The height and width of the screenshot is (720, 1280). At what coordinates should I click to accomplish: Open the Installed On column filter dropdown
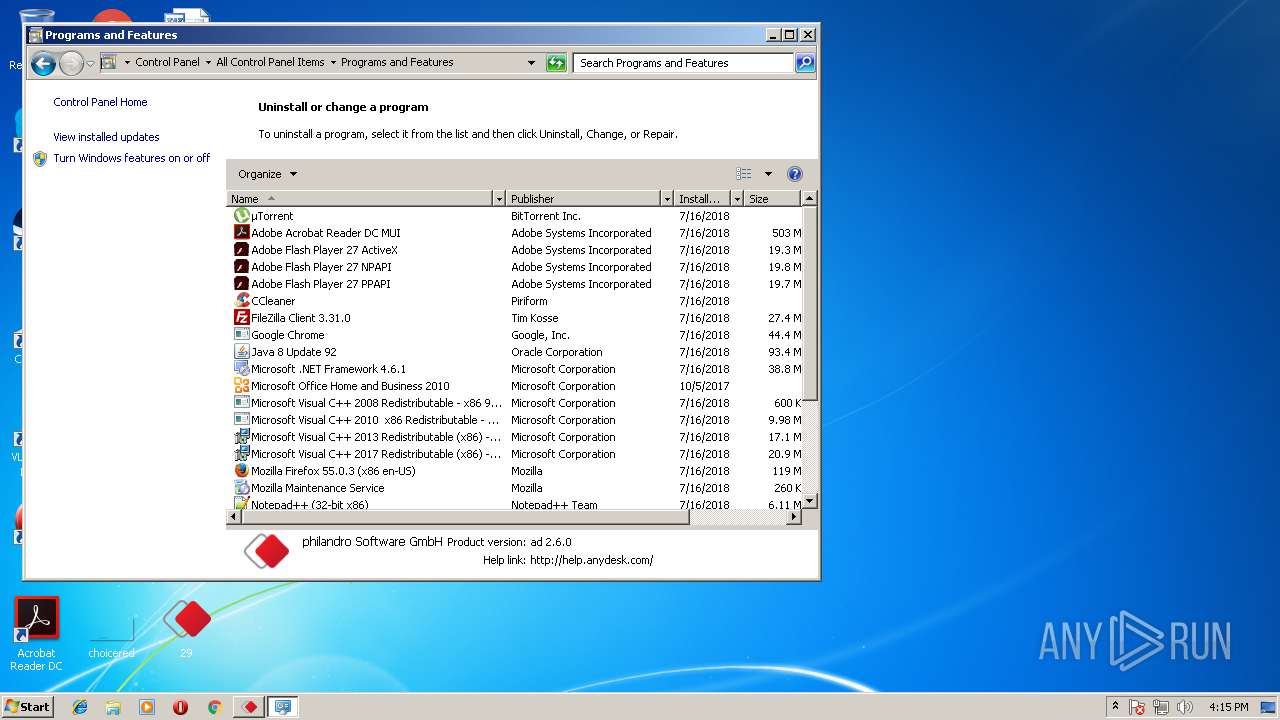pyautogui.click(x=737, y=199)
